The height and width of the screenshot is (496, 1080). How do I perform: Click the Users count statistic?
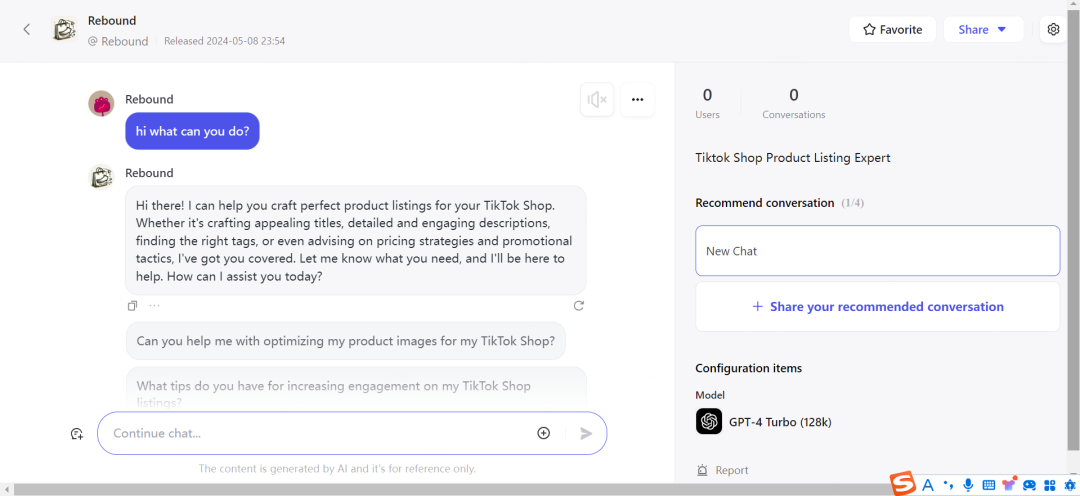707,103
